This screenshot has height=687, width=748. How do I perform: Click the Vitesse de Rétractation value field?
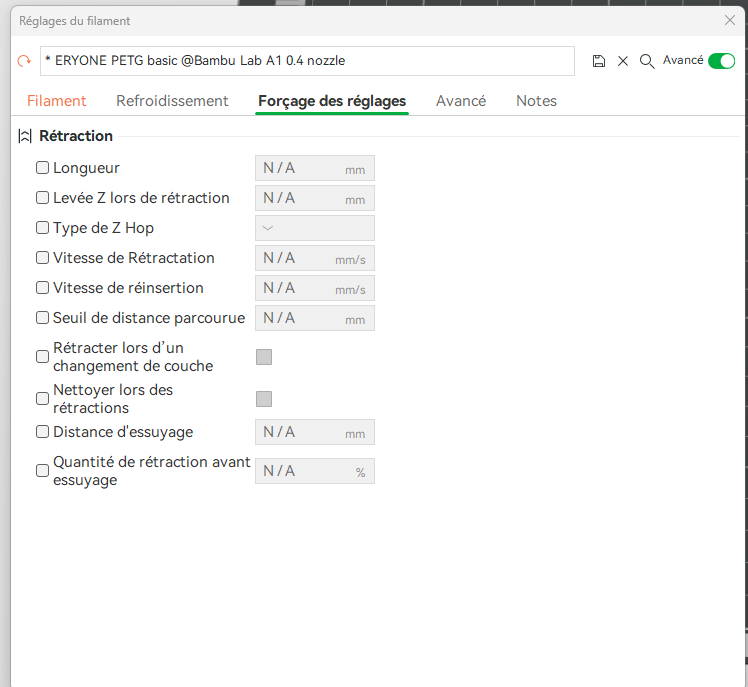315,258
